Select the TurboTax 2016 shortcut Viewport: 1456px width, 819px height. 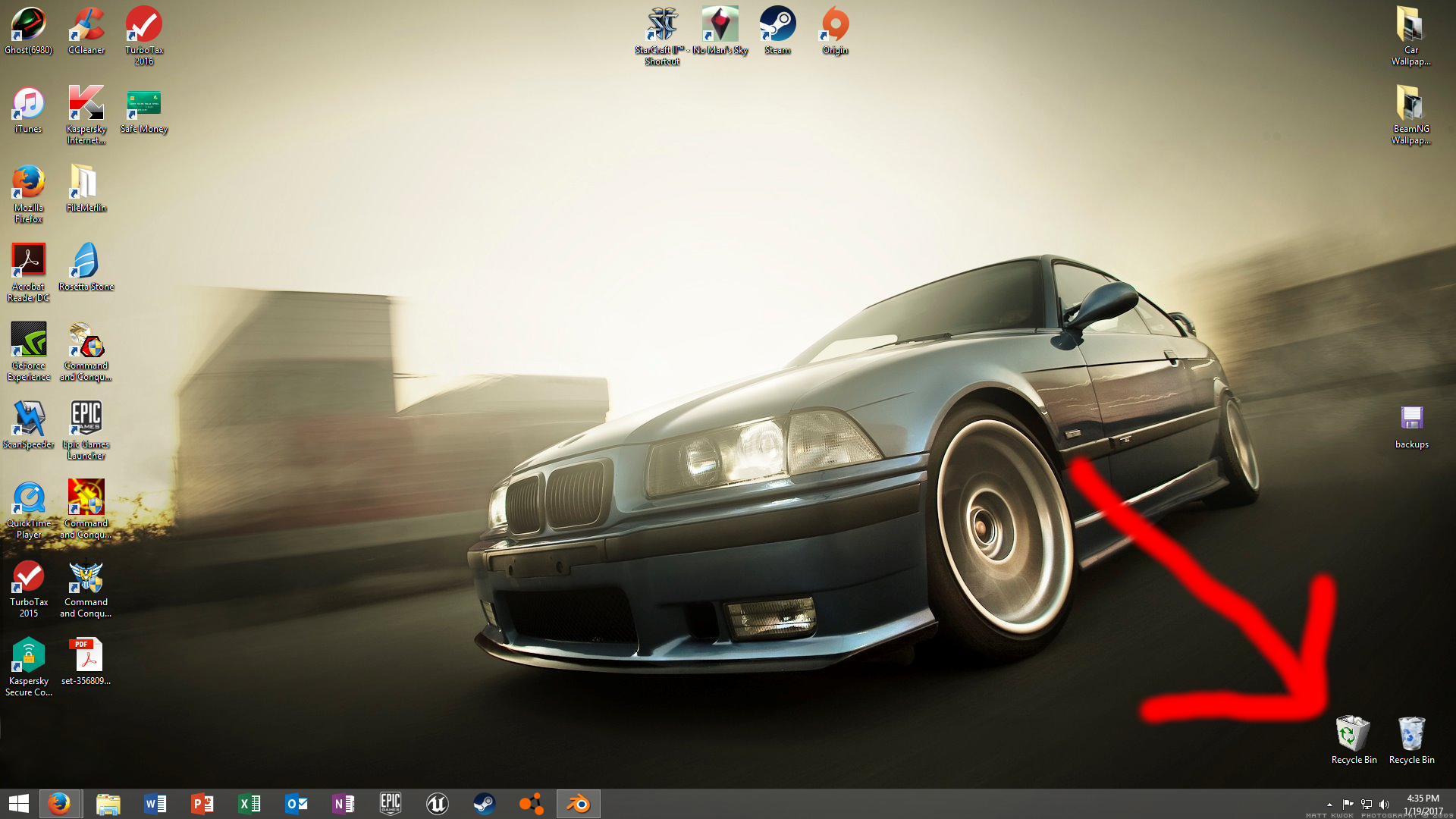pos(144,36)
